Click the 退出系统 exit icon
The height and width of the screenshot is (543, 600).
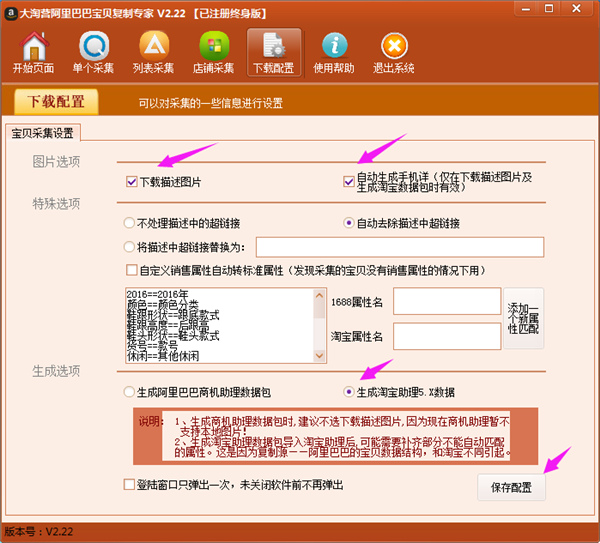click(x=394, y=52)
